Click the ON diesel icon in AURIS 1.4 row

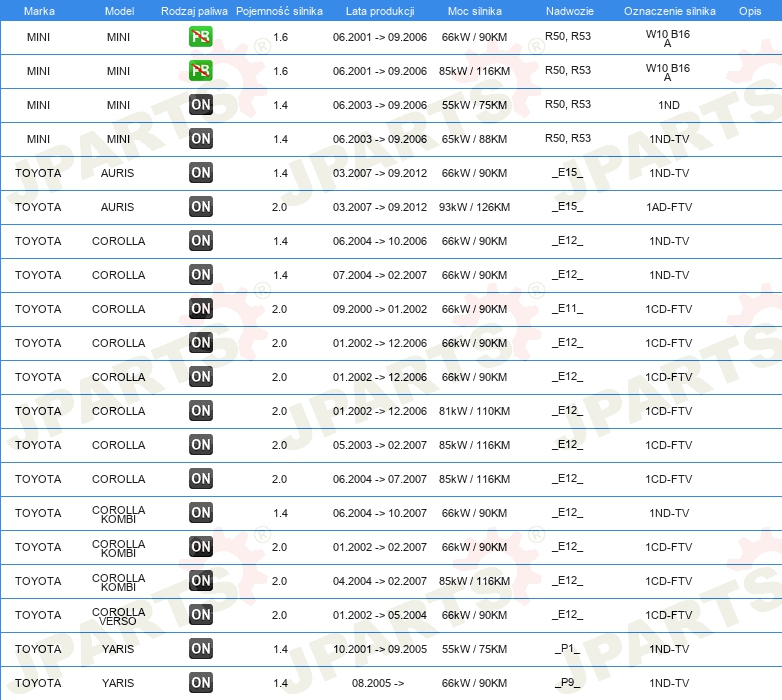[201, 173]
